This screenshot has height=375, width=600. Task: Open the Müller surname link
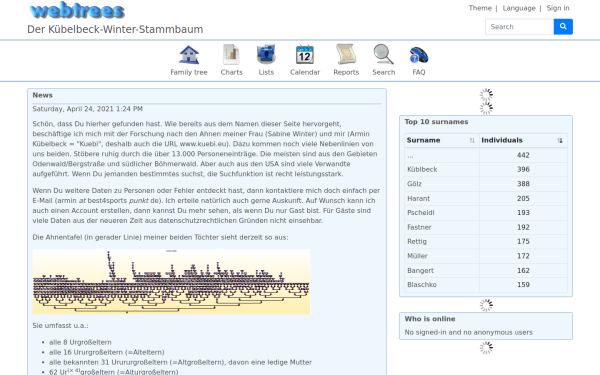click(x=417, y=256)
